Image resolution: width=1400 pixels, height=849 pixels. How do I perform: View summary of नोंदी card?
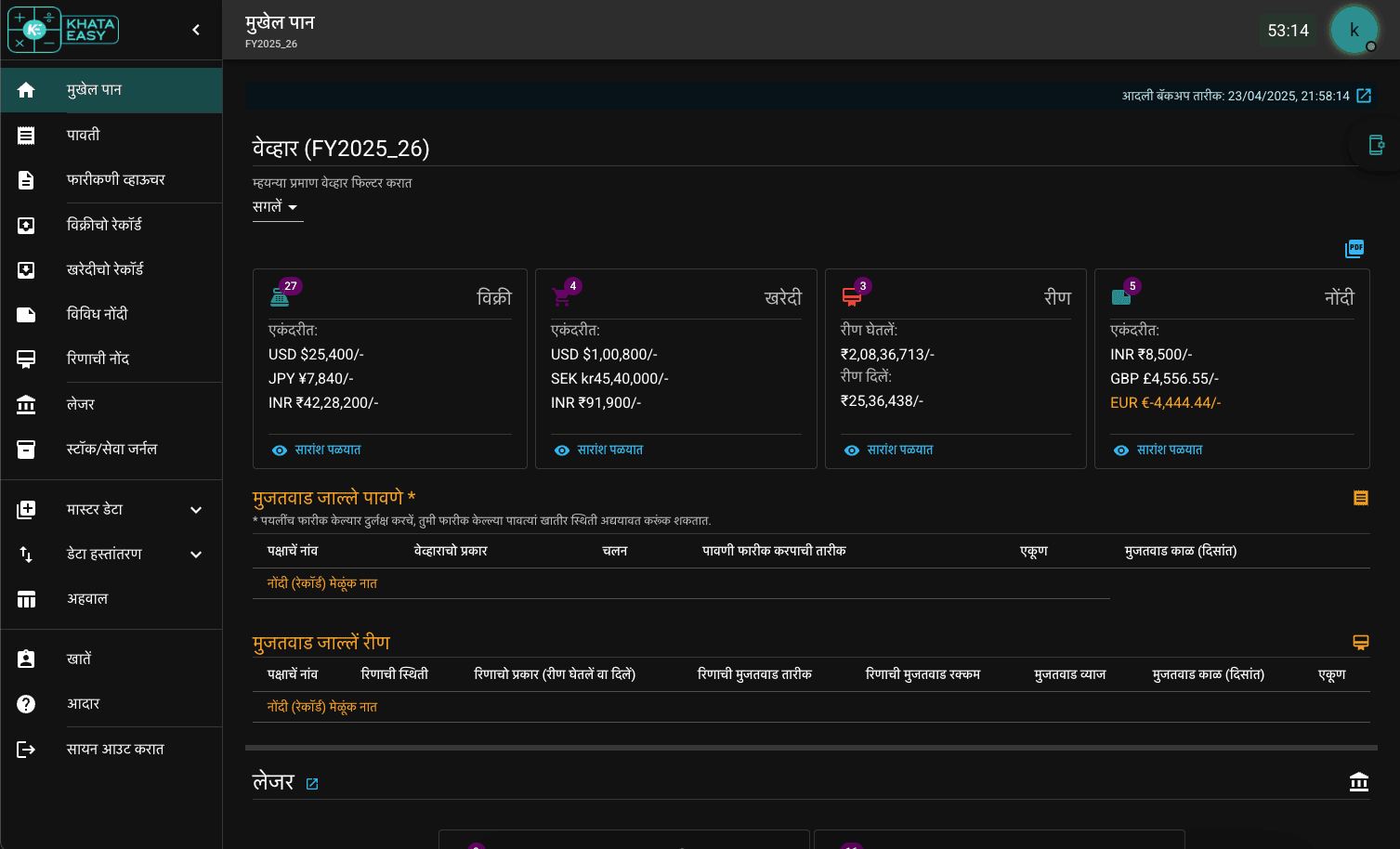(x=1158, y=451)
